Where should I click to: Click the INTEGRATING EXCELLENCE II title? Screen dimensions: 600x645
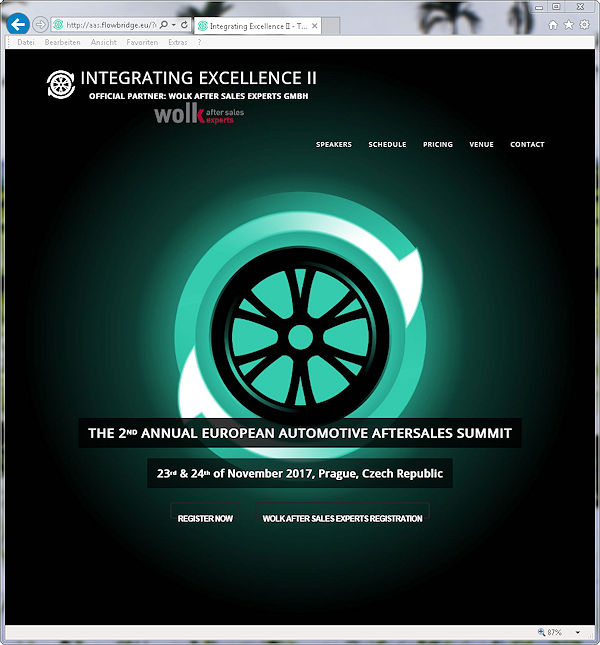[x=199, y=78]
